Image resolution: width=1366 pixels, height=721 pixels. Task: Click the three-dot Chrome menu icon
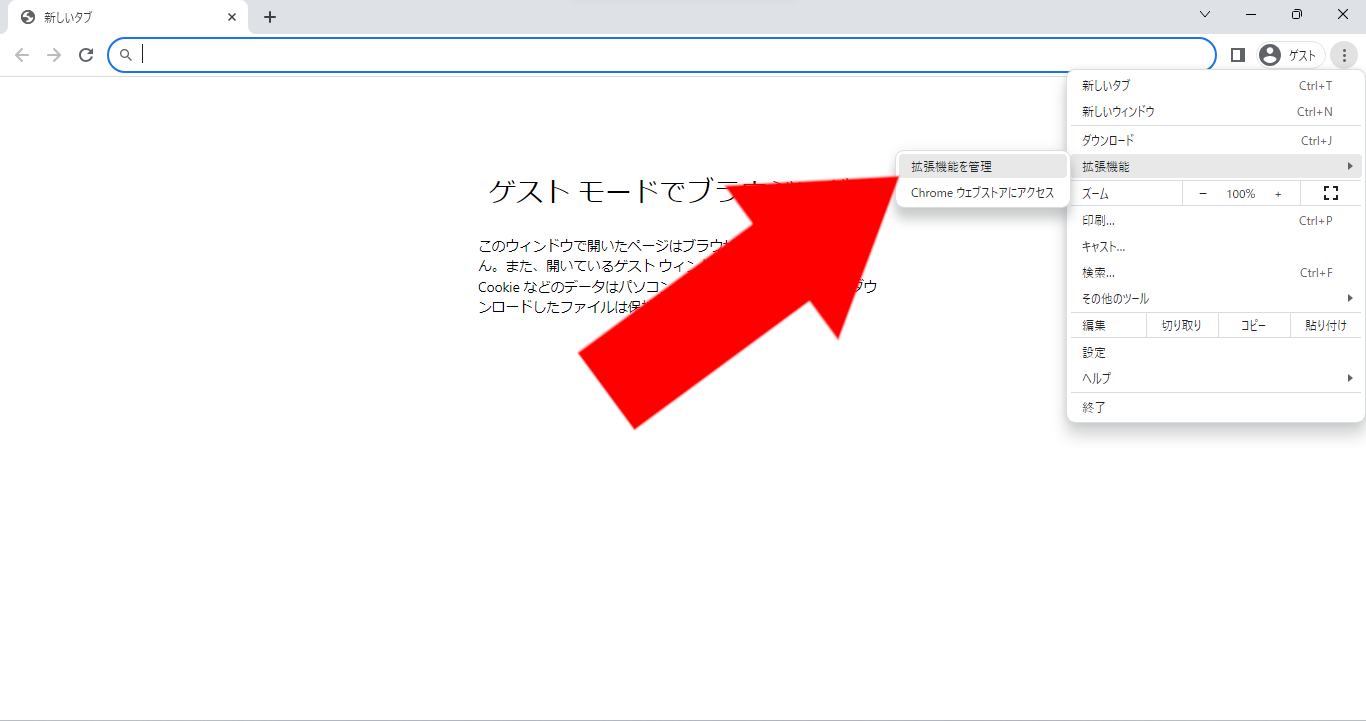(1345, 55)
